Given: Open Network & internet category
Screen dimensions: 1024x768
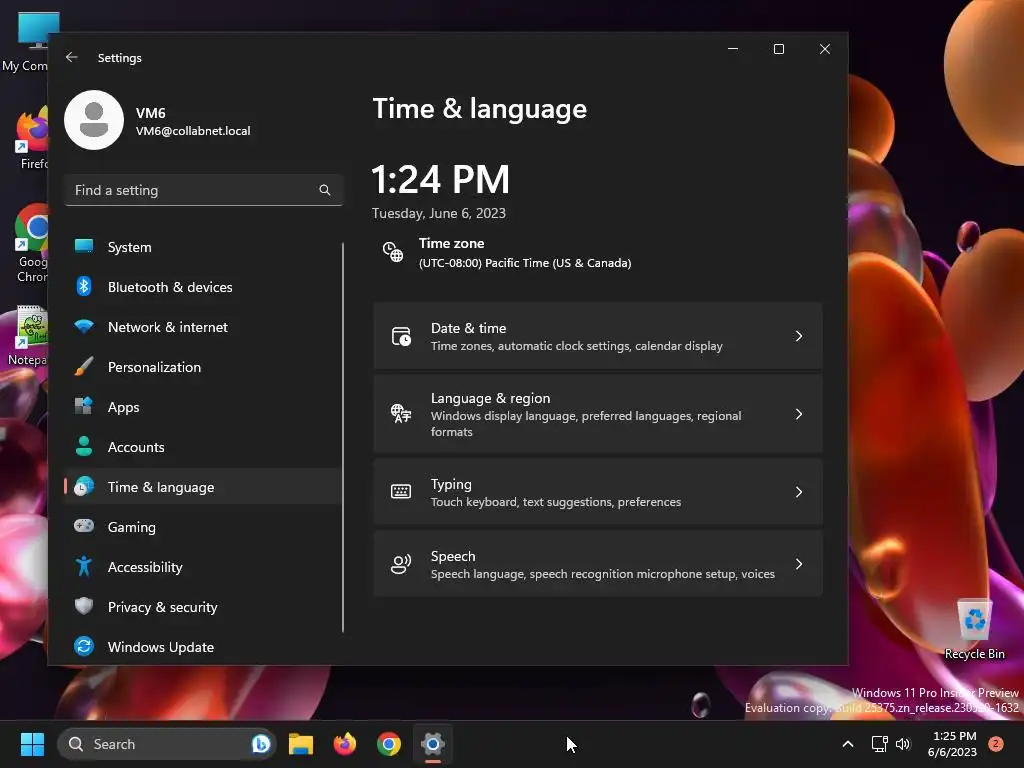Looking at the screenshot, I should coord(202,327).
